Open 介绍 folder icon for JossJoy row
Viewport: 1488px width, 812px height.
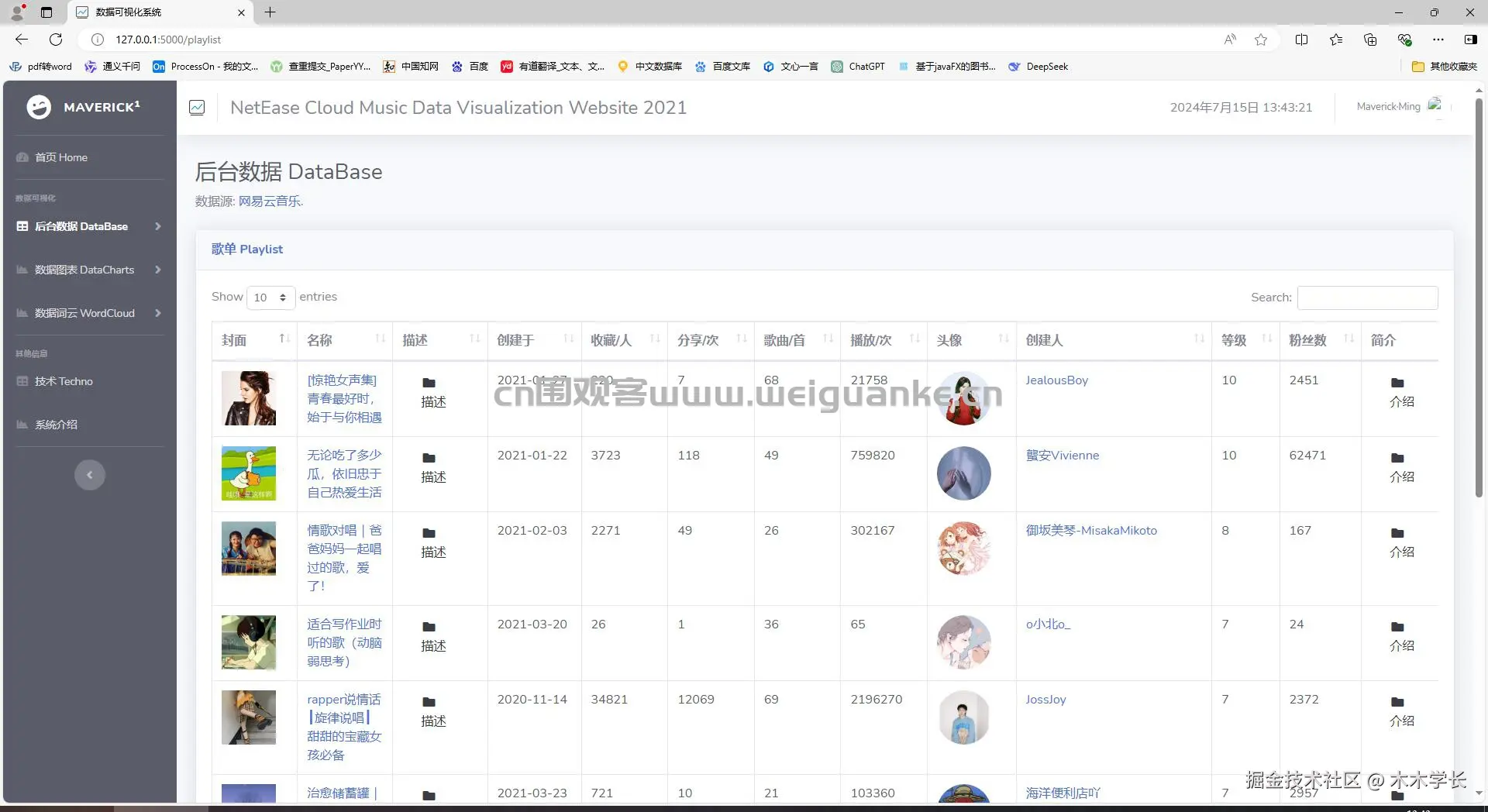click(x=1397, y=702)
